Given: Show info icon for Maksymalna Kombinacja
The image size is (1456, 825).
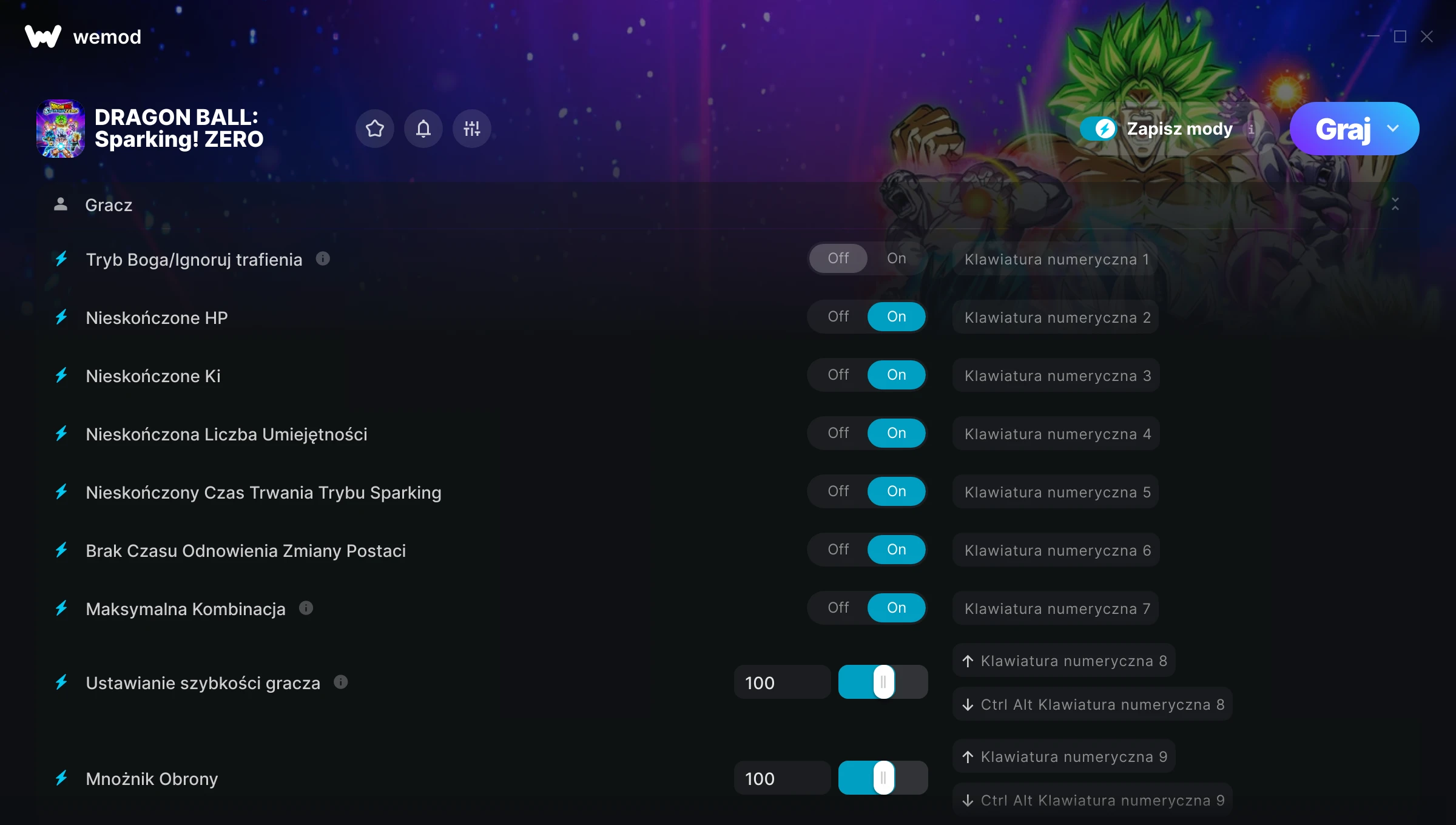Looking at the screenshot, I should [306, 608].
